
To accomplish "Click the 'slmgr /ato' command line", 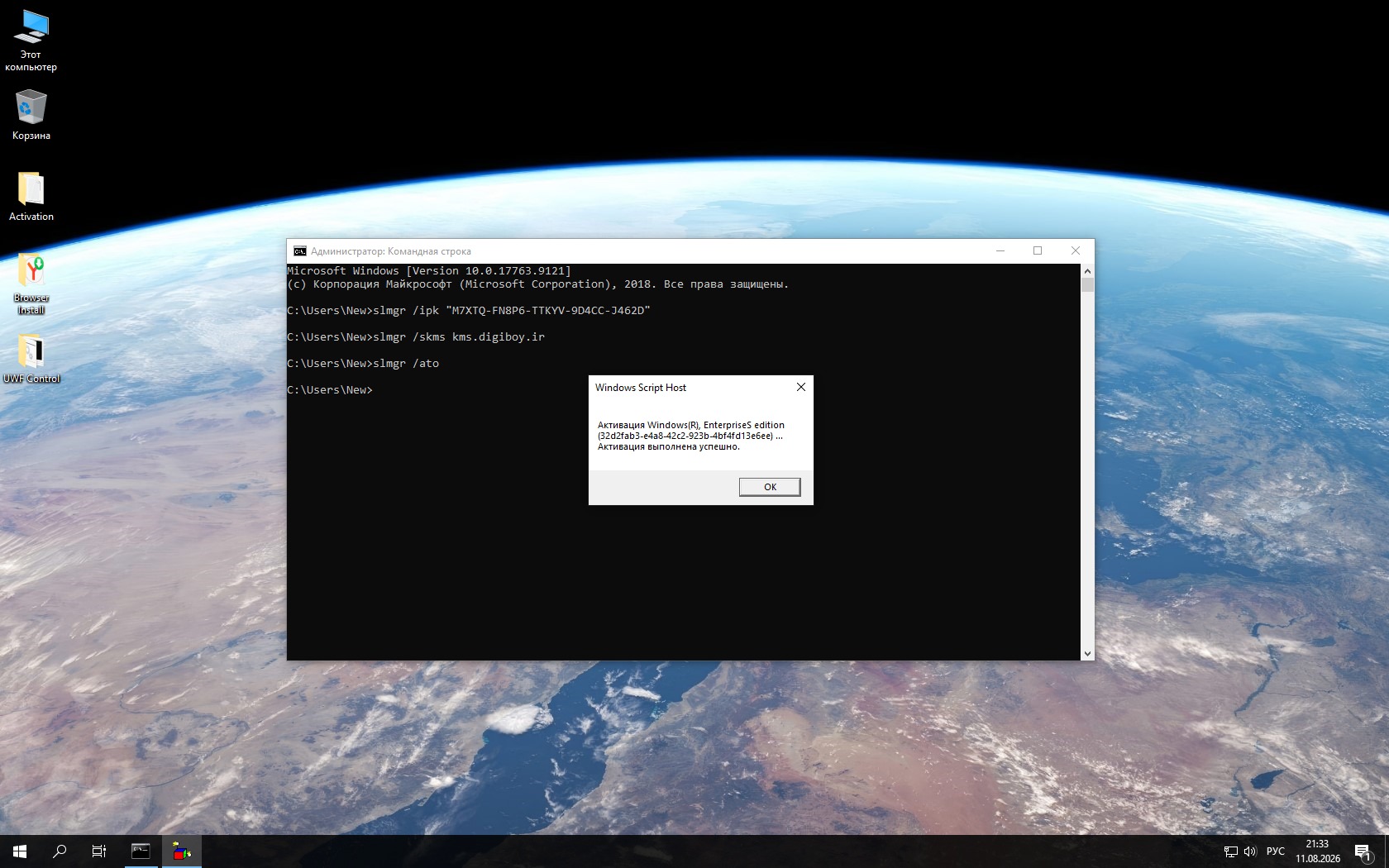I will 363,364.
